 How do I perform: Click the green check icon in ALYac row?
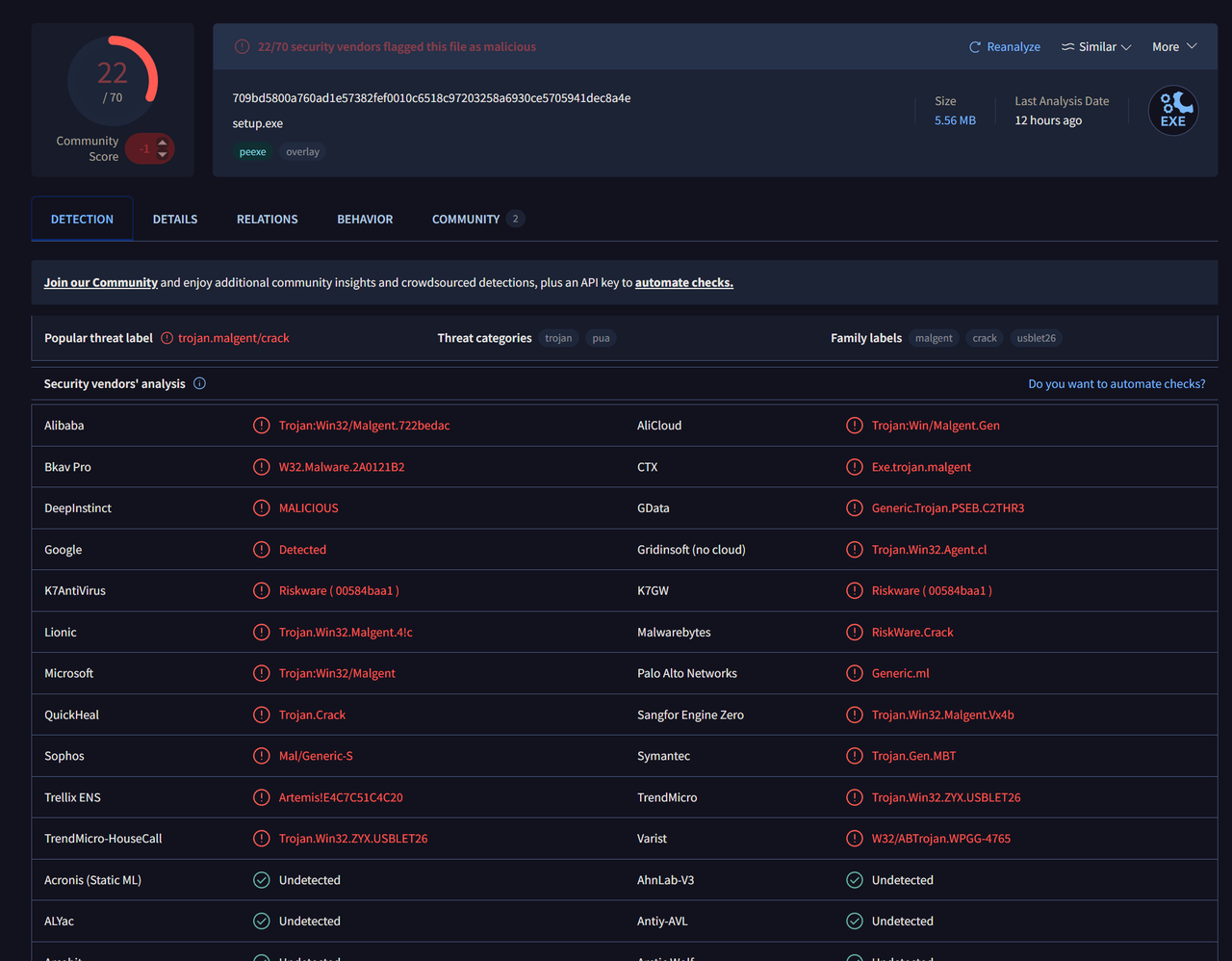261,922
